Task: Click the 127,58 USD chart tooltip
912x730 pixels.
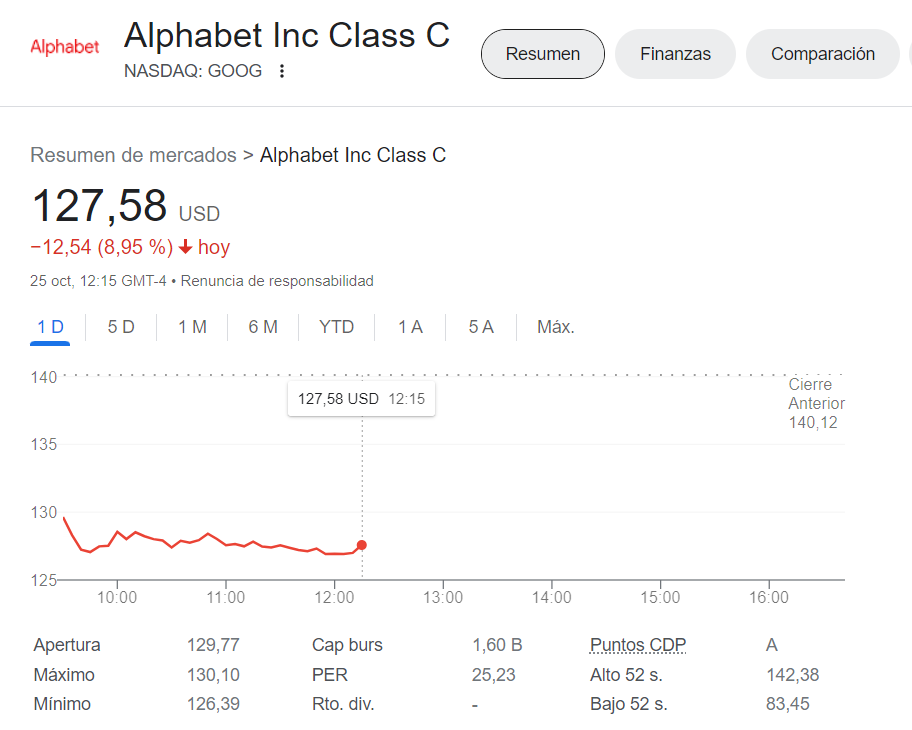Action: coord(361,399)
